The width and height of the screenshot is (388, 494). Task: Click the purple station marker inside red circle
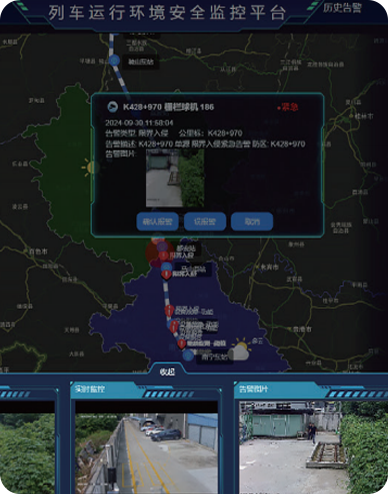click(162, 247)
